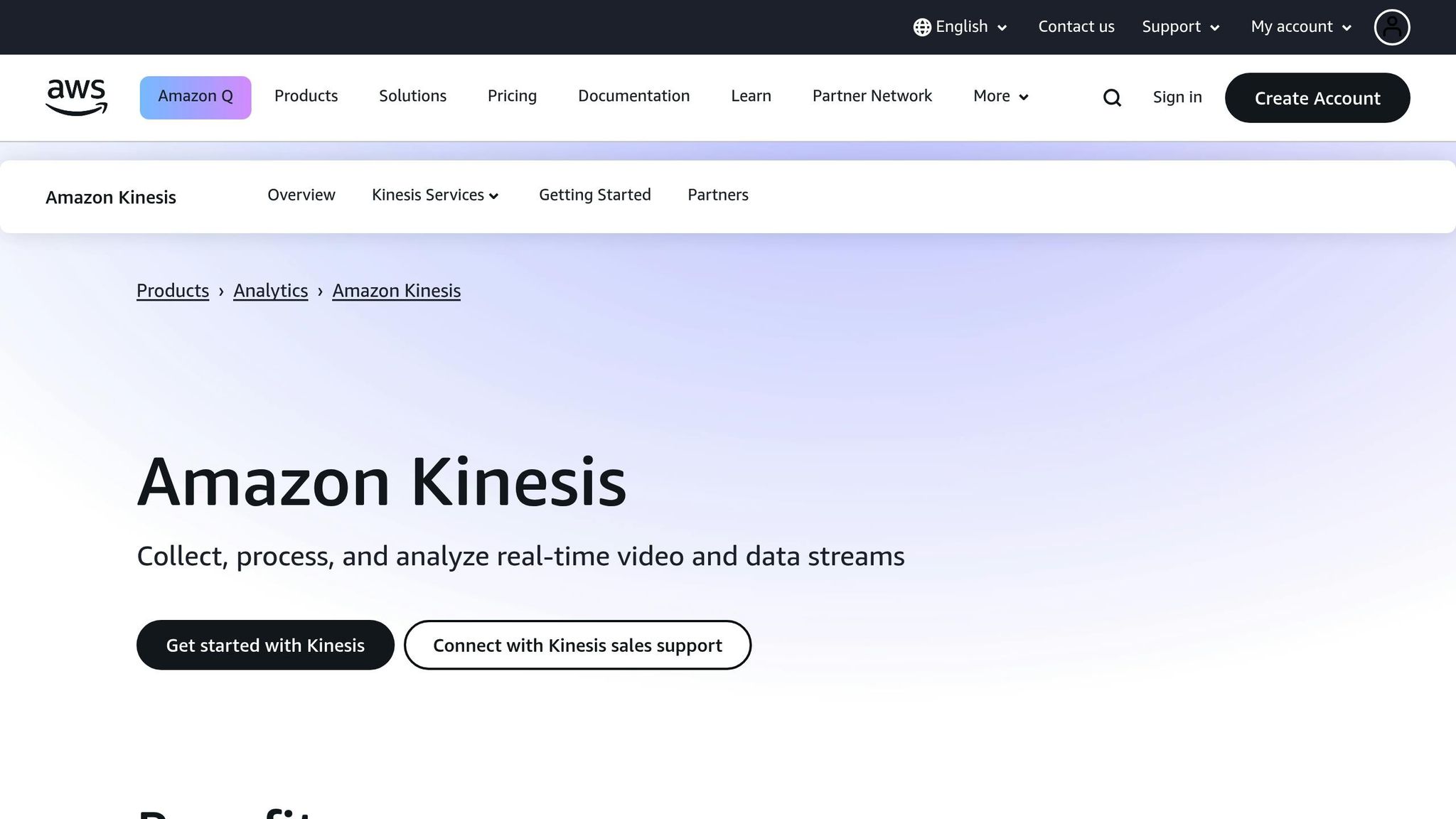The width and height of the screenshot is (1456, 819).
Task: Open the Products menu
Action: tap(306, 96)
